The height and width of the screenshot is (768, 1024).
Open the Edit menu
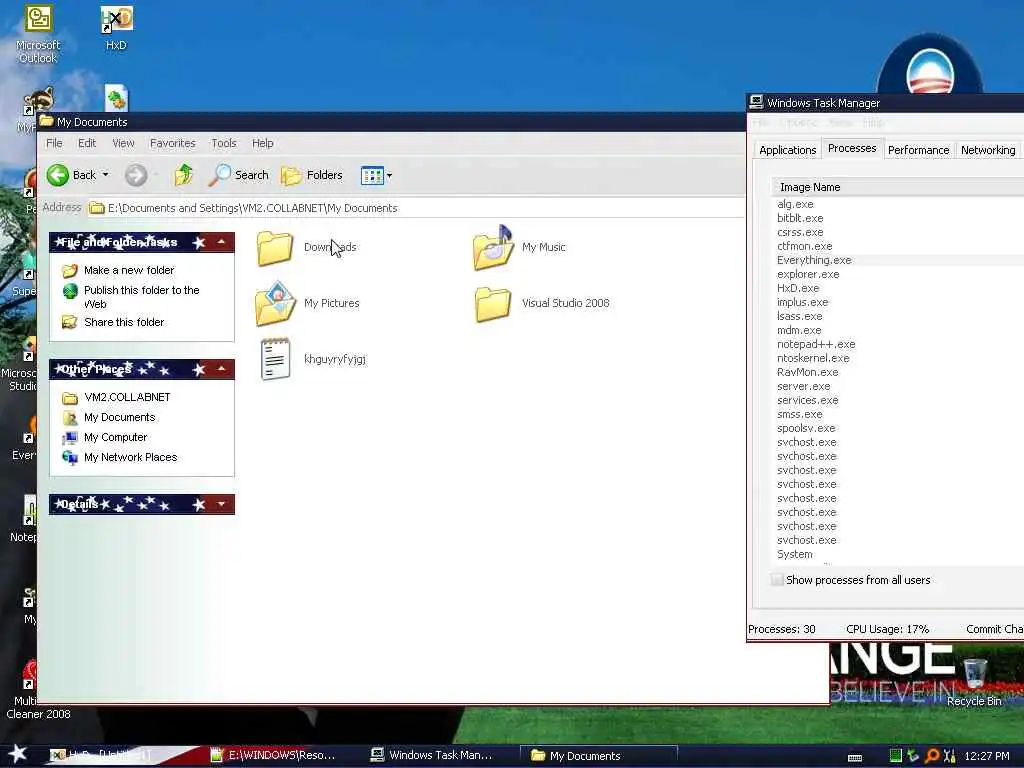[87, 143]
